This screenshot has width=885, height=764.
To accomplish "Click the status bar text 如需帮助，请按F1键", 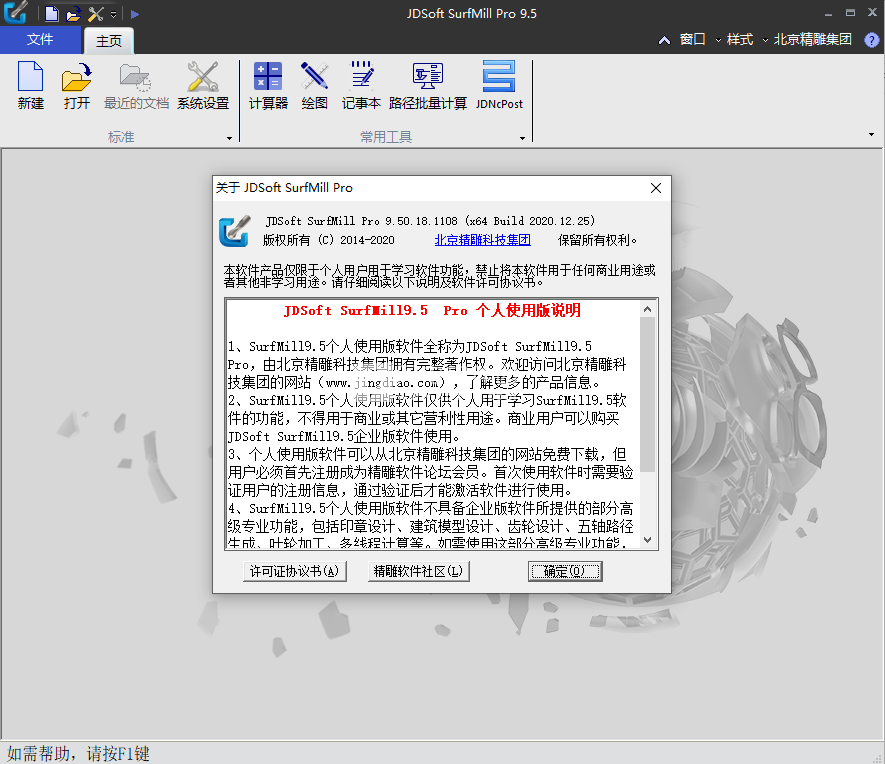I will pyautogui.click(x=78, y=754).
